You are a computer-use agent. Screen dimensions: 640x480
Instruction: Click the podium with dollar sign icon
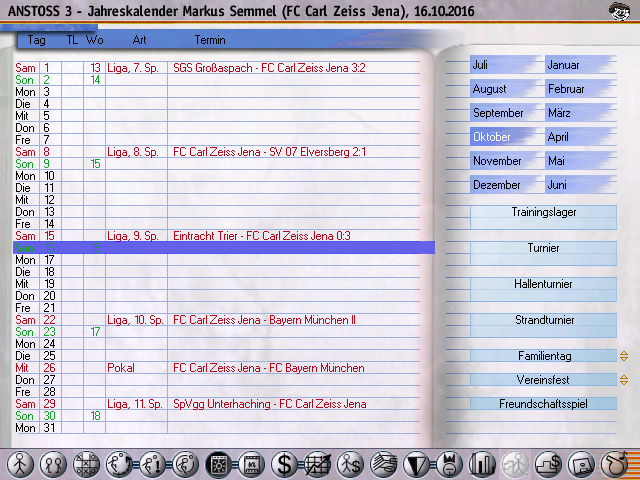(x=548, y=464)
